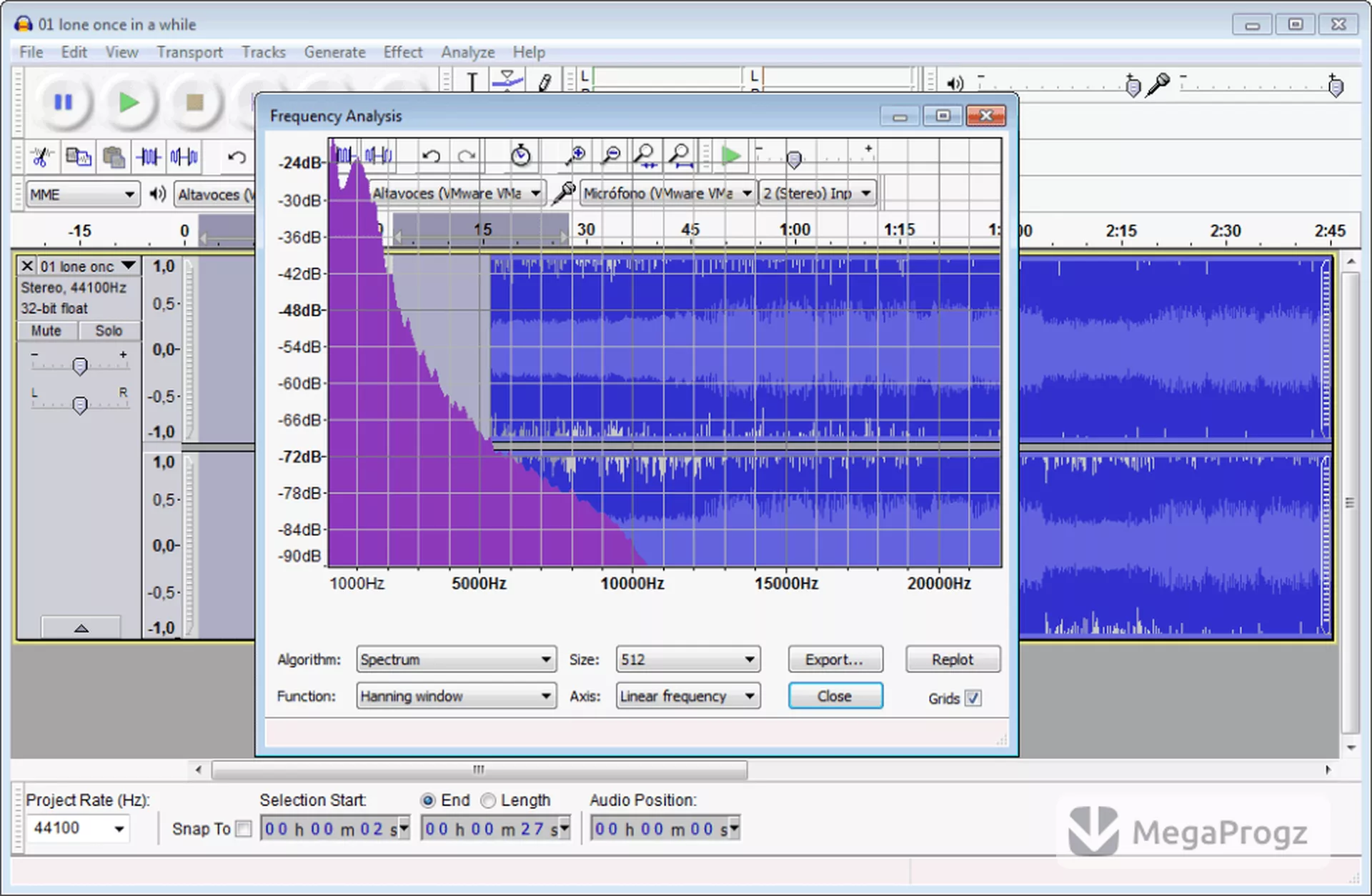The height and width of the screenshot is (896, 1372).
Task: Click the Audacity app icon in the title bar
Action: (23, 24)
